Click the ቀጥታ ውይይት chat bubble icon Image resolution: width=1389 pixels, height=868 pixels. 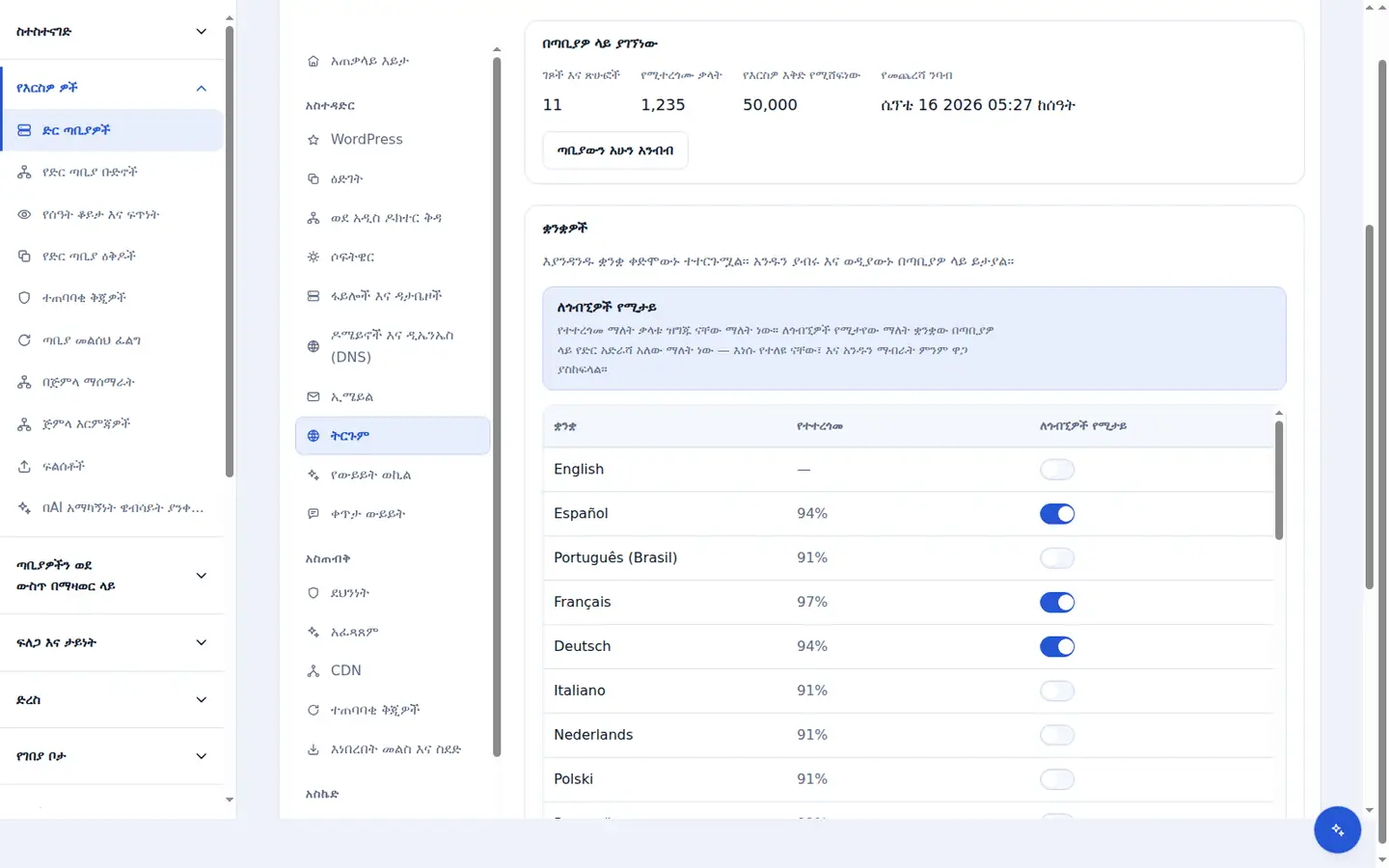point(313,514)
